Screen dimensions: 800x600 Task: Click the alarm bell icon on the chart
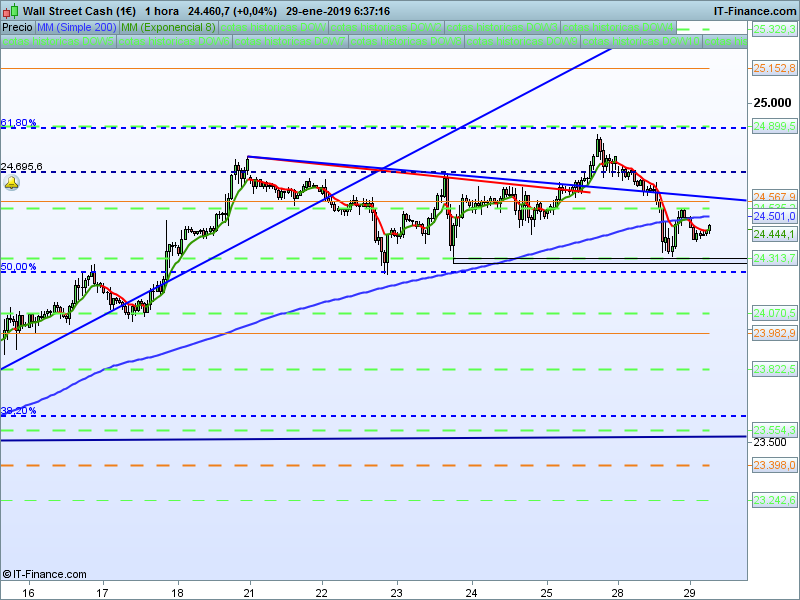coord(12,184)
